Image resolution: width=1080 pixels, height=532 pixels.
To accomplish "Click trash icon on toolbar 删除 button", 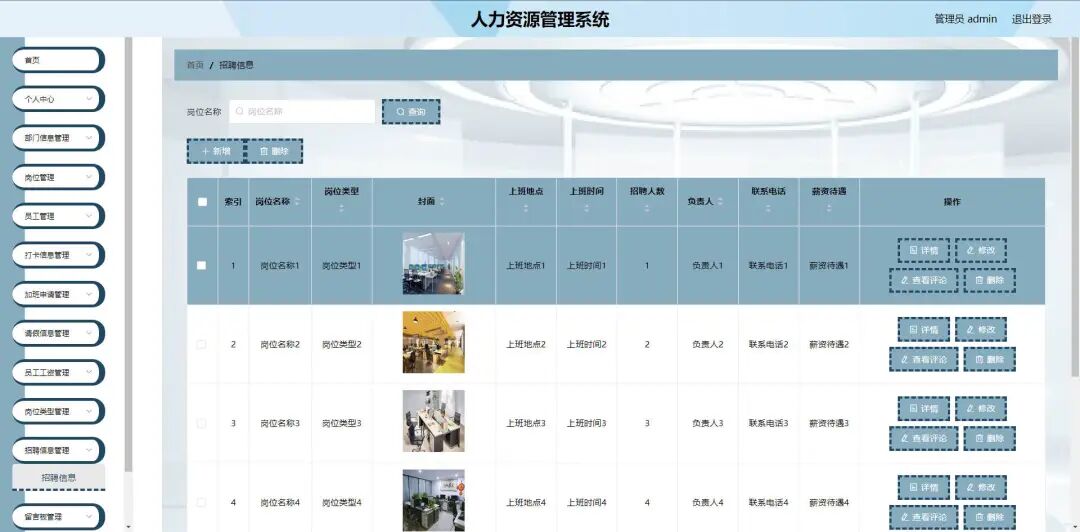I will tap(264, 151).
